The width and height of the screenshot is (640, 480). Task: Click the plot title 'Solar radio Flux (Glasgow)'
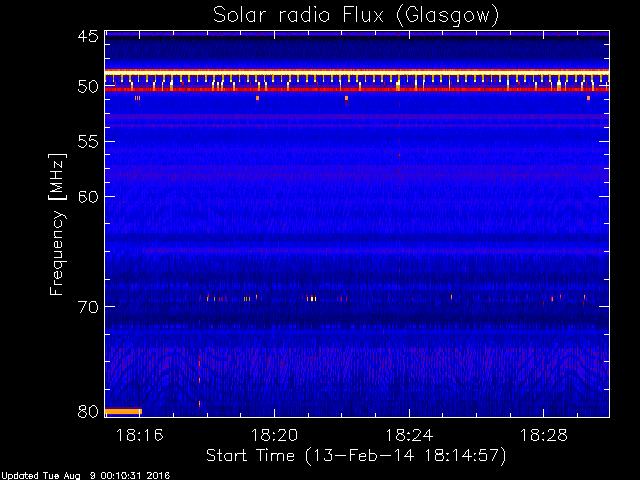click(356, 16)
